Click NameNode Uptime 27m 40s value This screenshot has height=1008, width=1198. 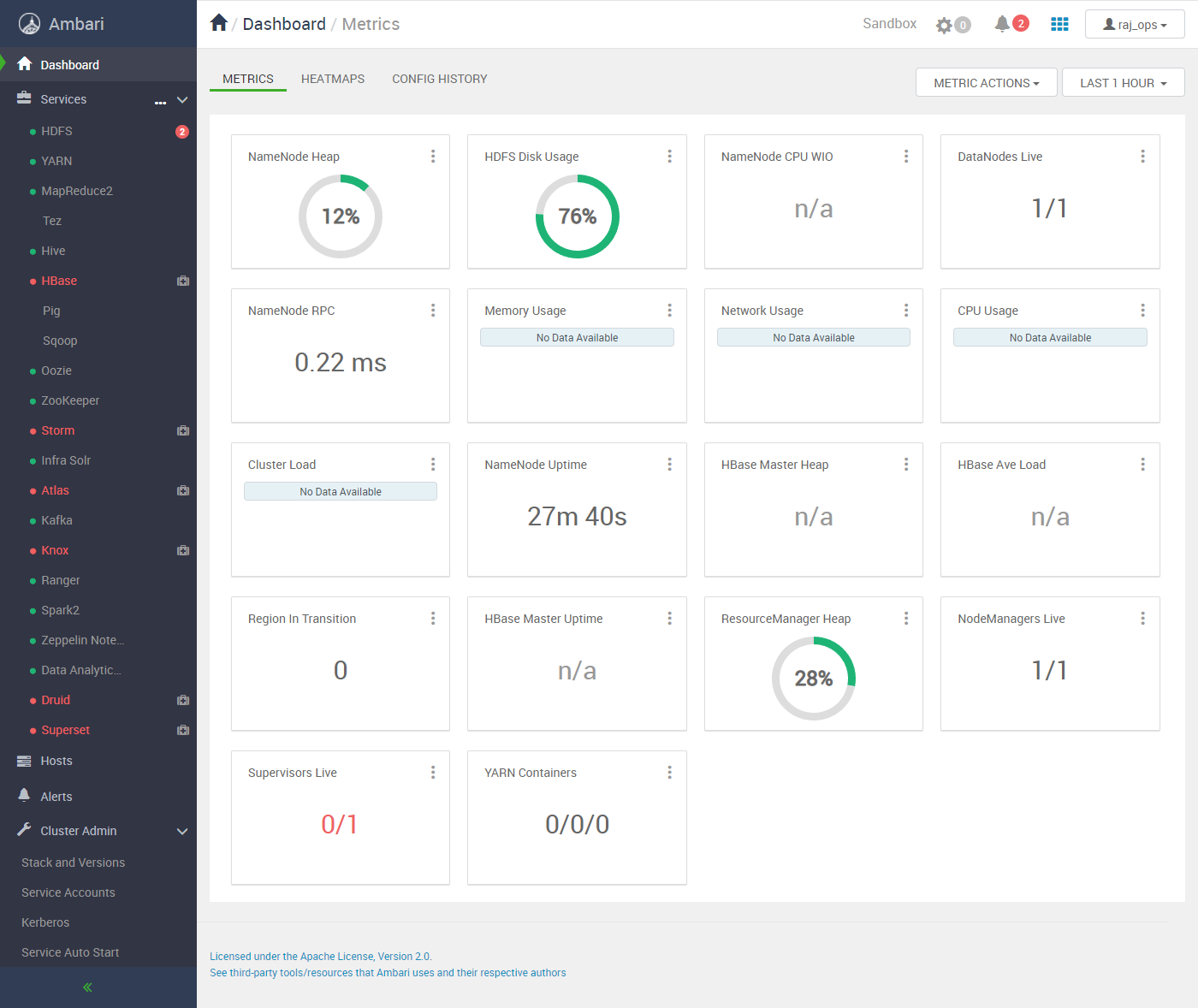coord(578,517)
